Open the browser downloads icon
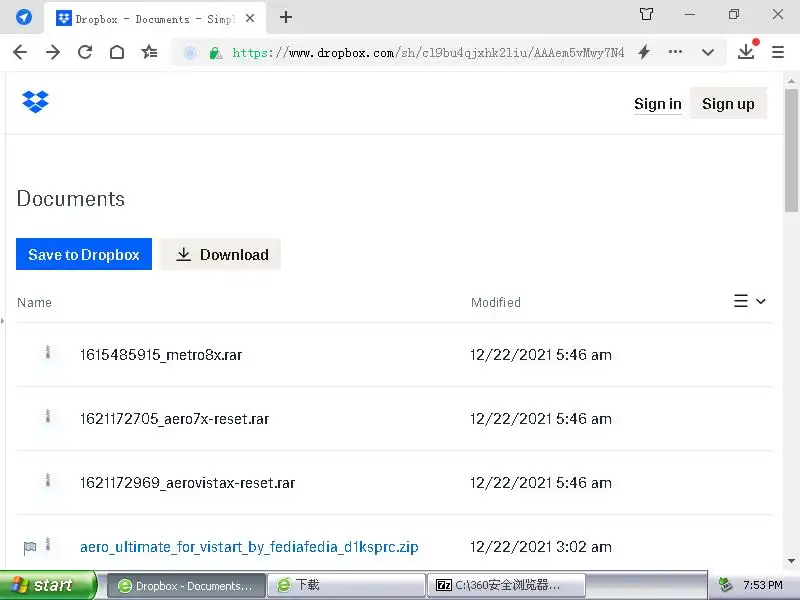This screenshot has width=800, height=600. click(747, 51)
